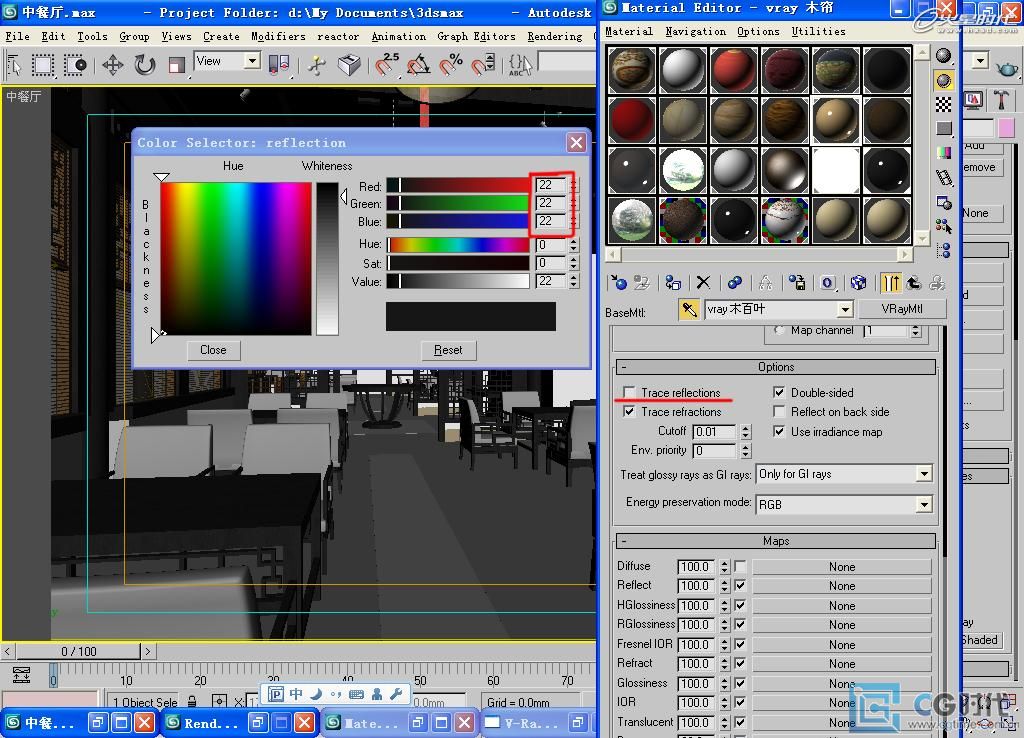Open the Graph Editors menu
Image resolution: width=1024 pixels, height=738 pixels.
click(476, 37)
